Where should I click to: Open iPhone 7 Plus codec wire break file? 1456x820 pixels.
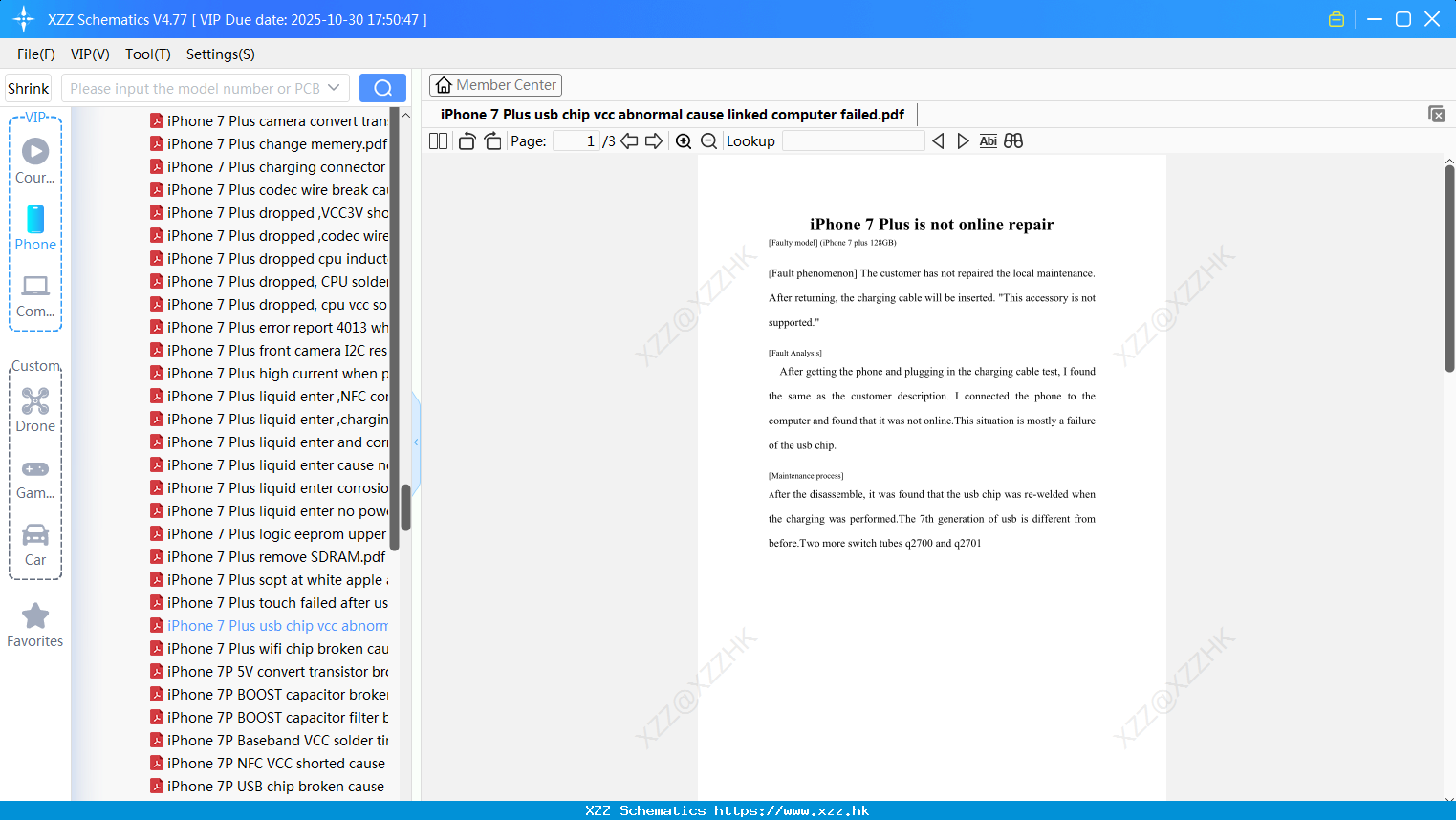[x=269, y=189]
